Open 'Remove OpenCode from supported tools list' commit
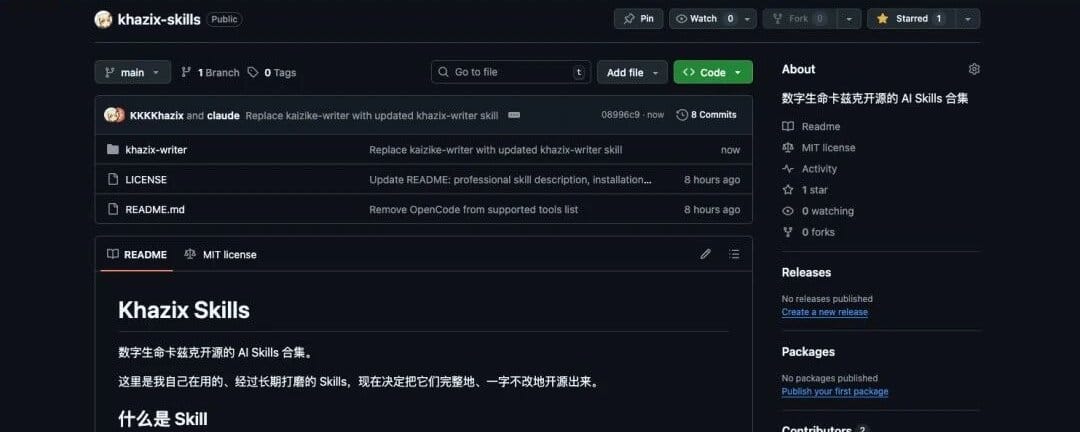1080x432 pixels. [x=474, y=209]
